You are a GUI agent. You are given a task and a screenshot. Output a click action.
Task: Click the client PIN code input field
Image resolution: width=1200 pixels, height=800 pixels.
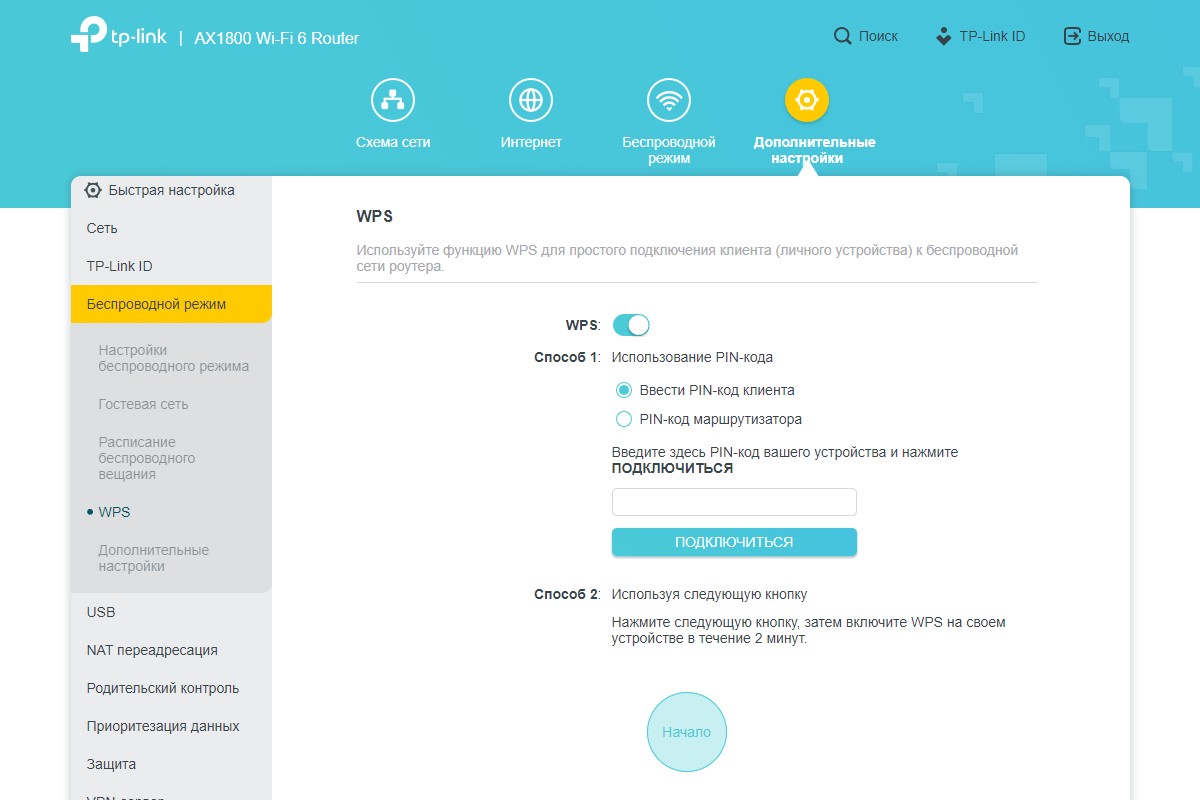[734, 502]
